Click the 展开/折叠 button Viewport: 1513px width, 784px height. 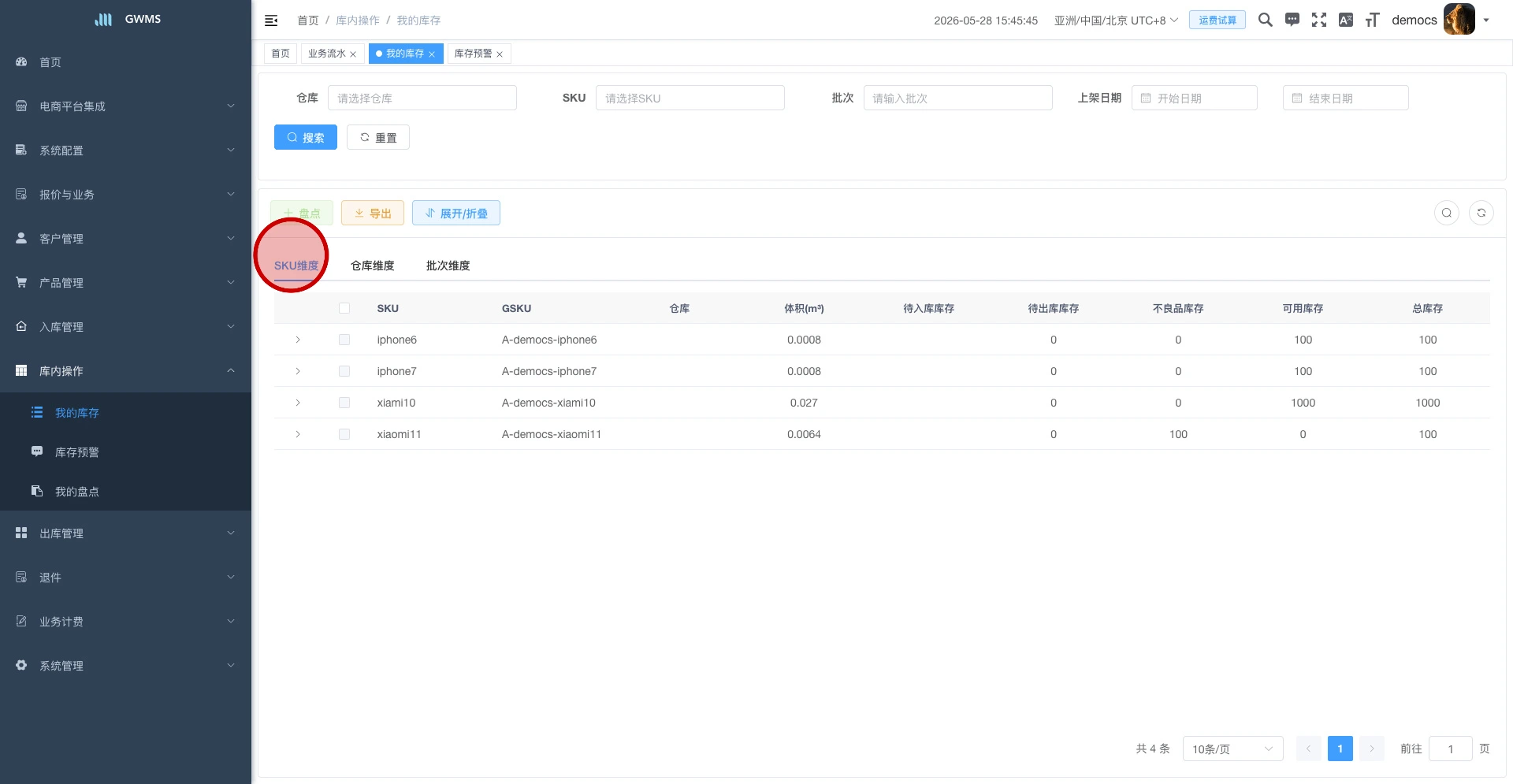[456, 213]
